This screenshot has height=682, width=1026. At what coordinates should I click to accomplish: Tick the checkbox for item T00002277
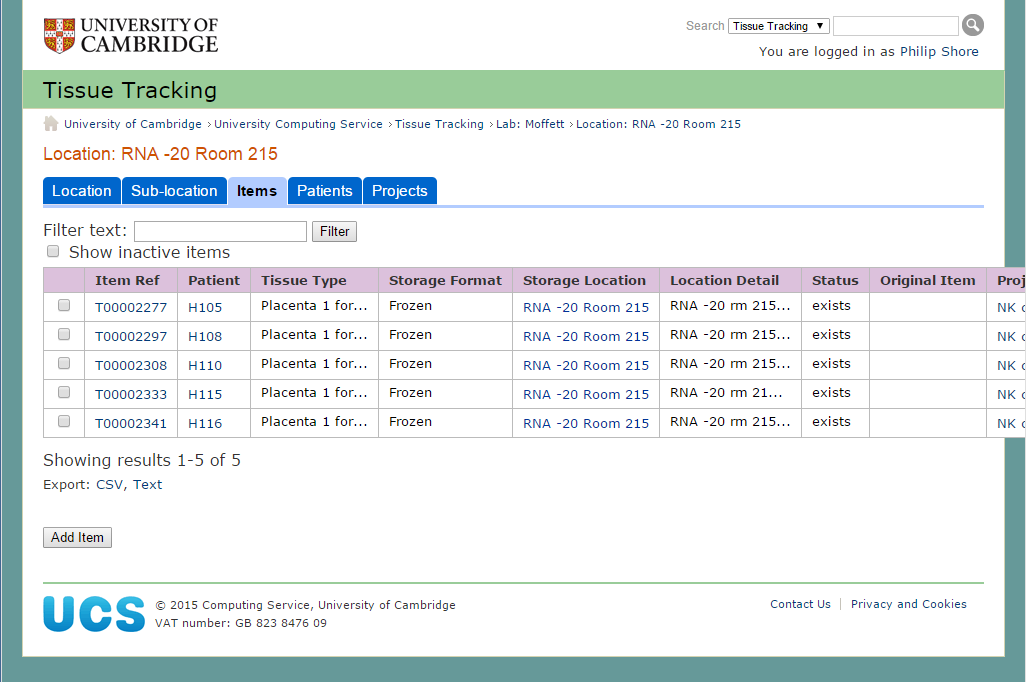pyautogui.click(x=64, y=305)
